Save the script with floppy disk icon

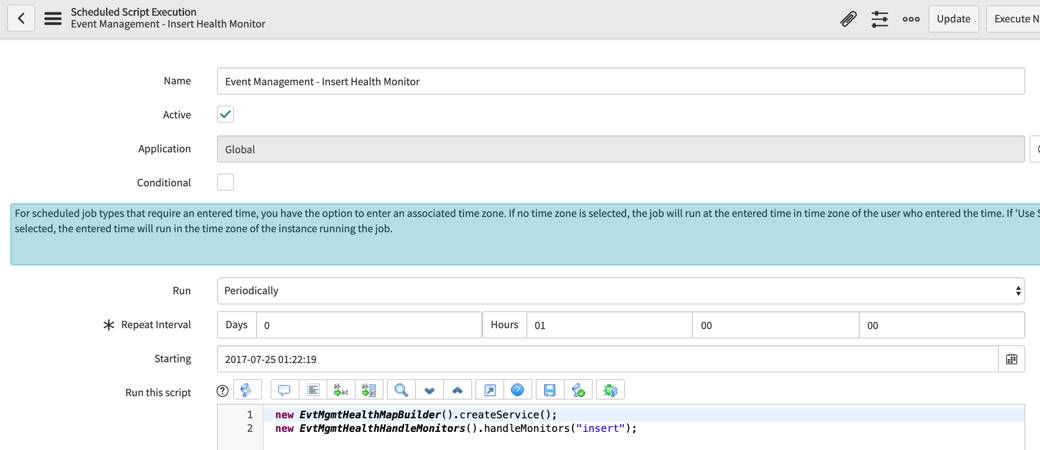550,390
